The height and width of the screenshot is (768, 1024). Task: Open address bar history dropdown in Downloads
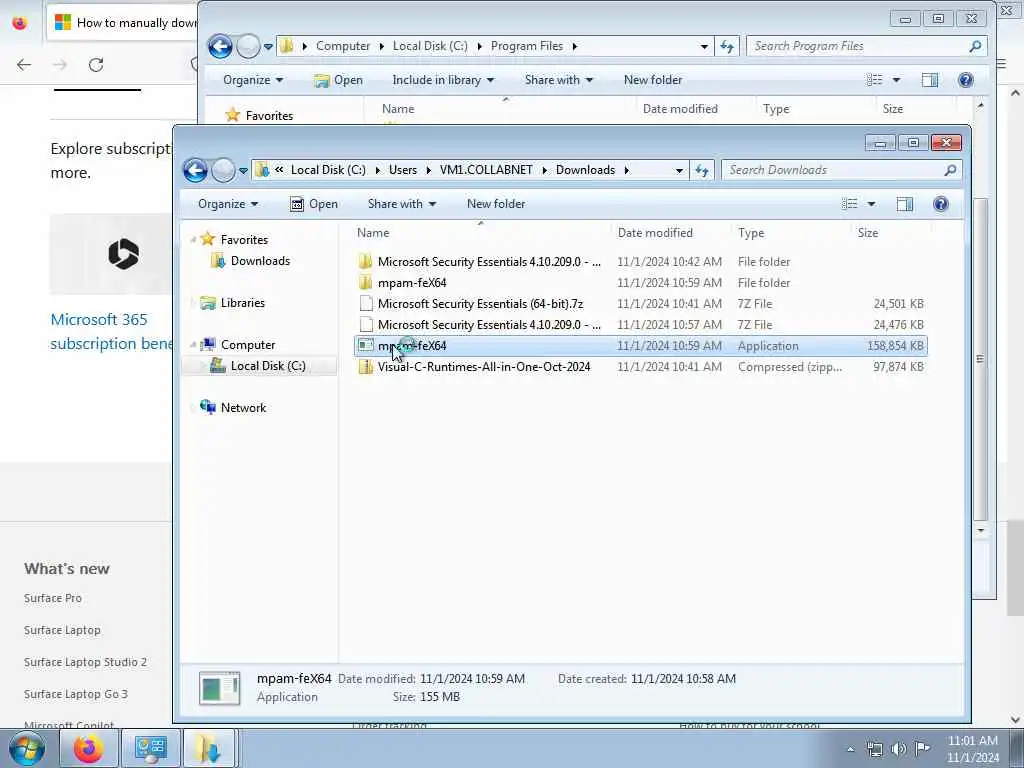point(679,170)
